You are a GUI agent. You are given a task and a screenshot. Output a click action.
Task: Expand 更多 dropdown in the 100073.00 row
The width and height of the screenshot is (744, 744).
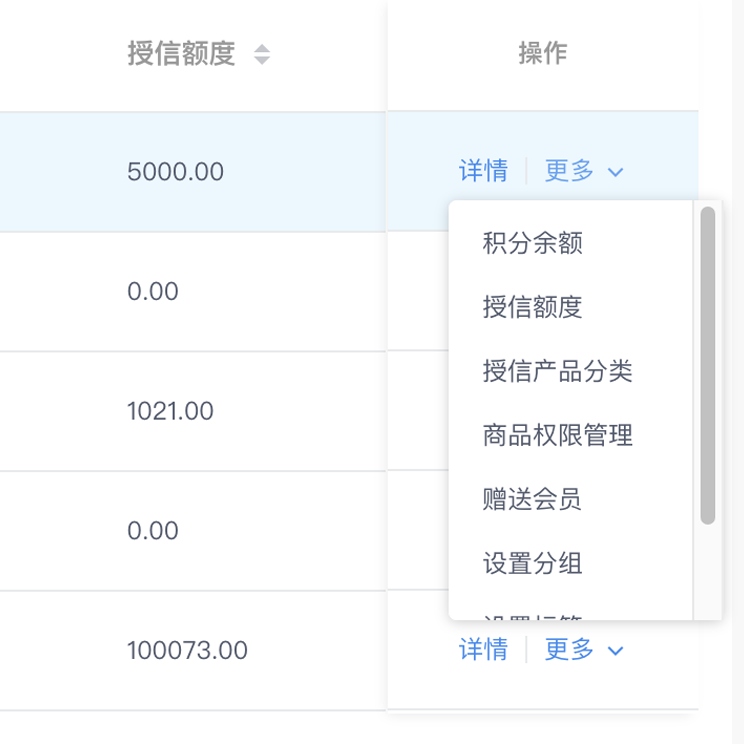584,649
